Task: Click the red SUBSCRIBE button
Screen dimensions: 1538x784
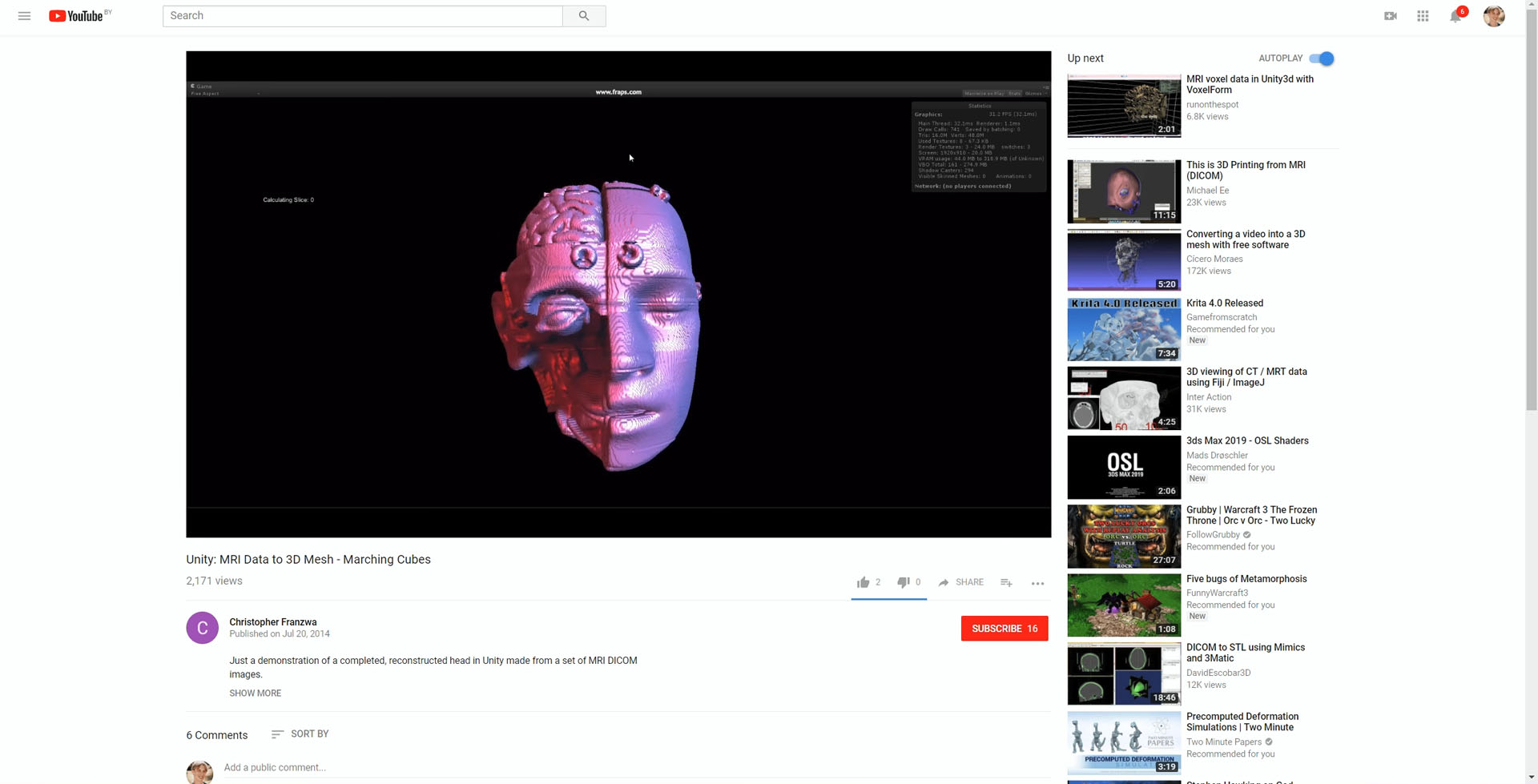Action: (x=1005, y=629)
